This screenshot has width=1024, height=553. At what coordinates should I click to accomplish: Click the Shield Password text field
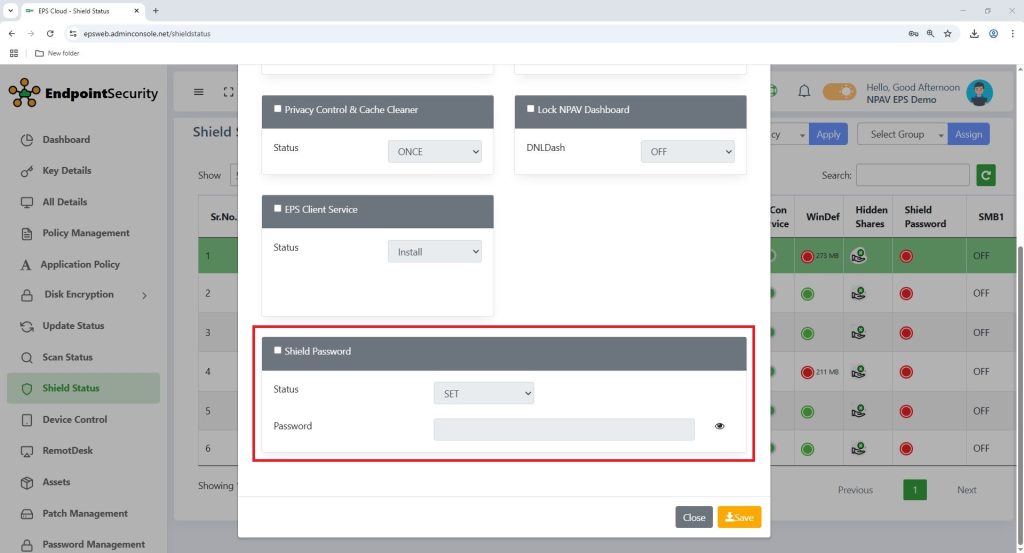[x=563, y=429]
